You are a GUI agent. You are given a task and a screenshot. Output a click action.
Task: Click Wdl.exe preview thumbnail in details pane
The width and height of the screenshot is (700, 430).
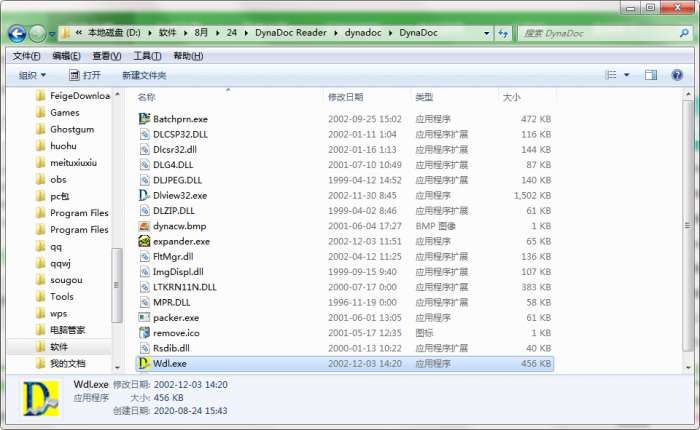pyautogui.click(x=41, y=399)
